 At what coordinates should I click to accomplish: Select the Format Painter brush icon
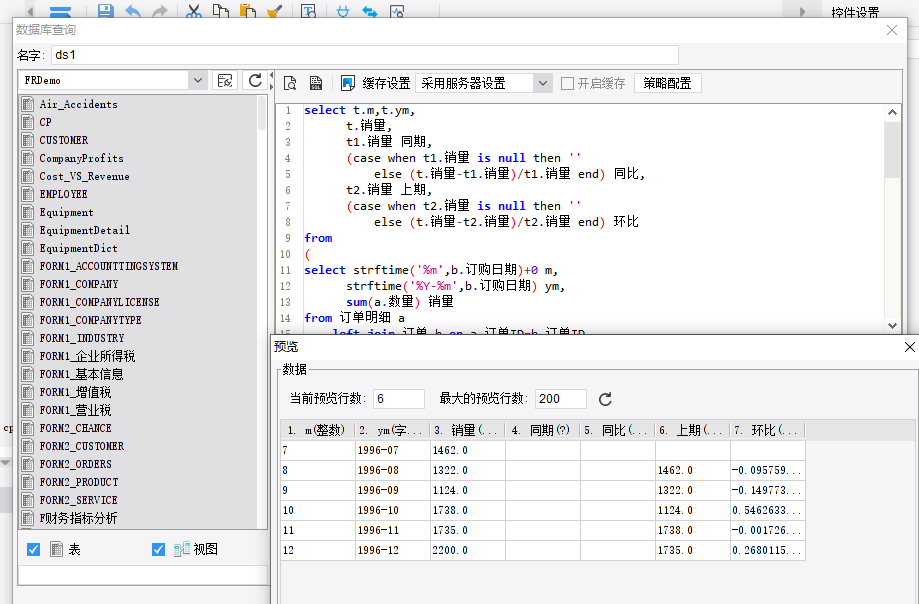click(x=274, y=11)
